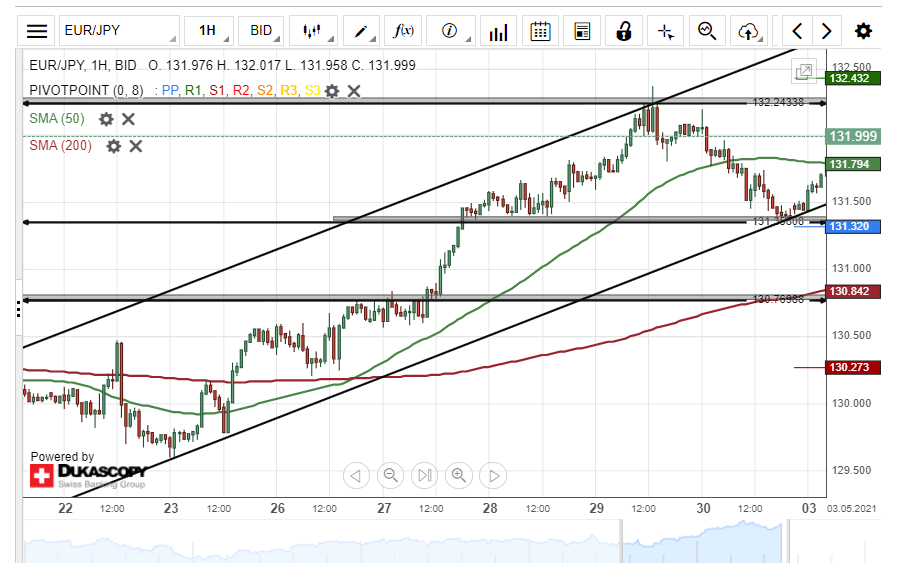Open the news list panel icon
The height and width of the screenshot is (572, 898).
tap(582, 31)
